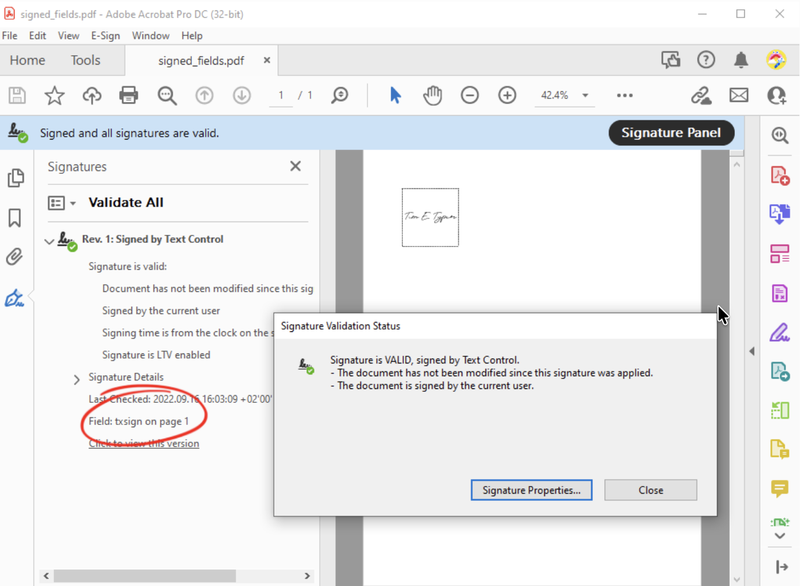Screen dimensions: 800x586
Task: Click the share with others icon
Action: coord(777,95)
